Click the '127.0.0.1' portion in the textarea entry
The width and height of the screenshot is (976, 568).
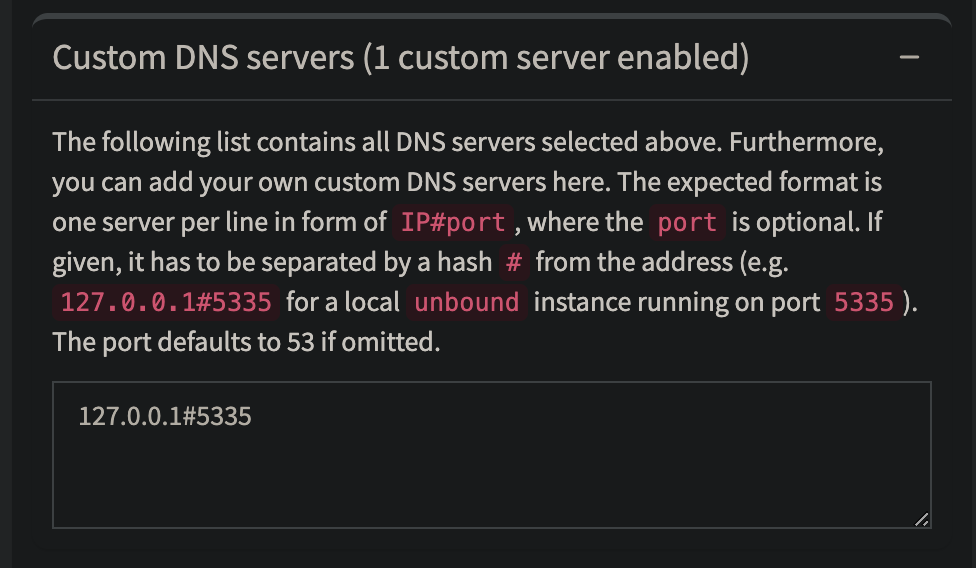130,416
